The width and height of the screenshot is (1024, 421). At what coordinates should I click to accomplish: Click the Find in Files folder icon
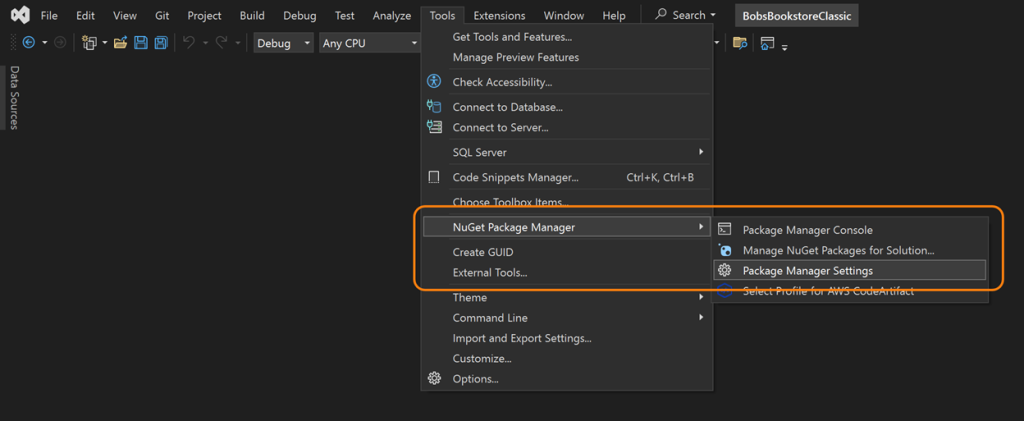pyautogui.click(x=739, y=43)
